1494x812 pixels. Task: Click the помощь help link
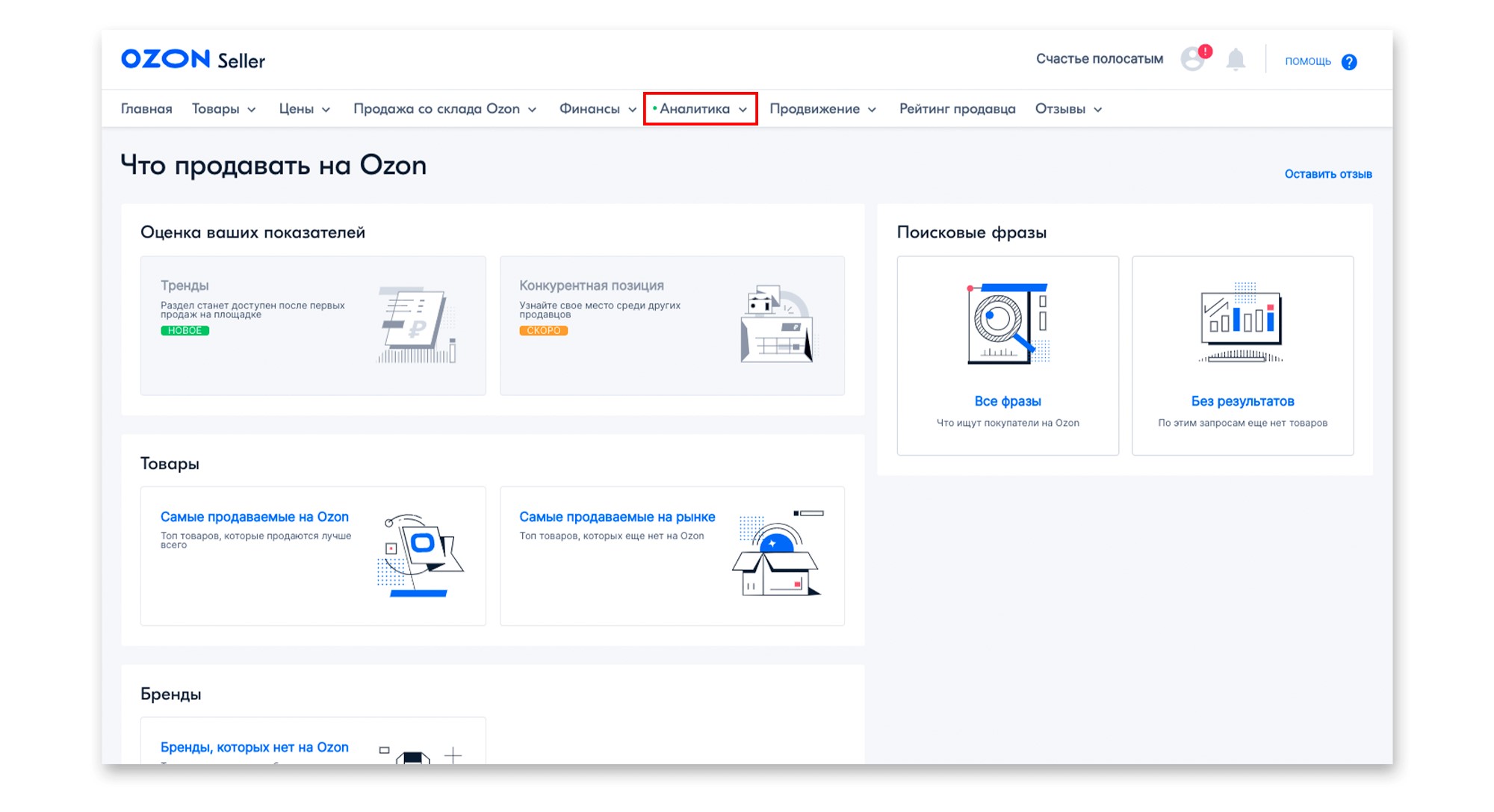[1308, 61]
